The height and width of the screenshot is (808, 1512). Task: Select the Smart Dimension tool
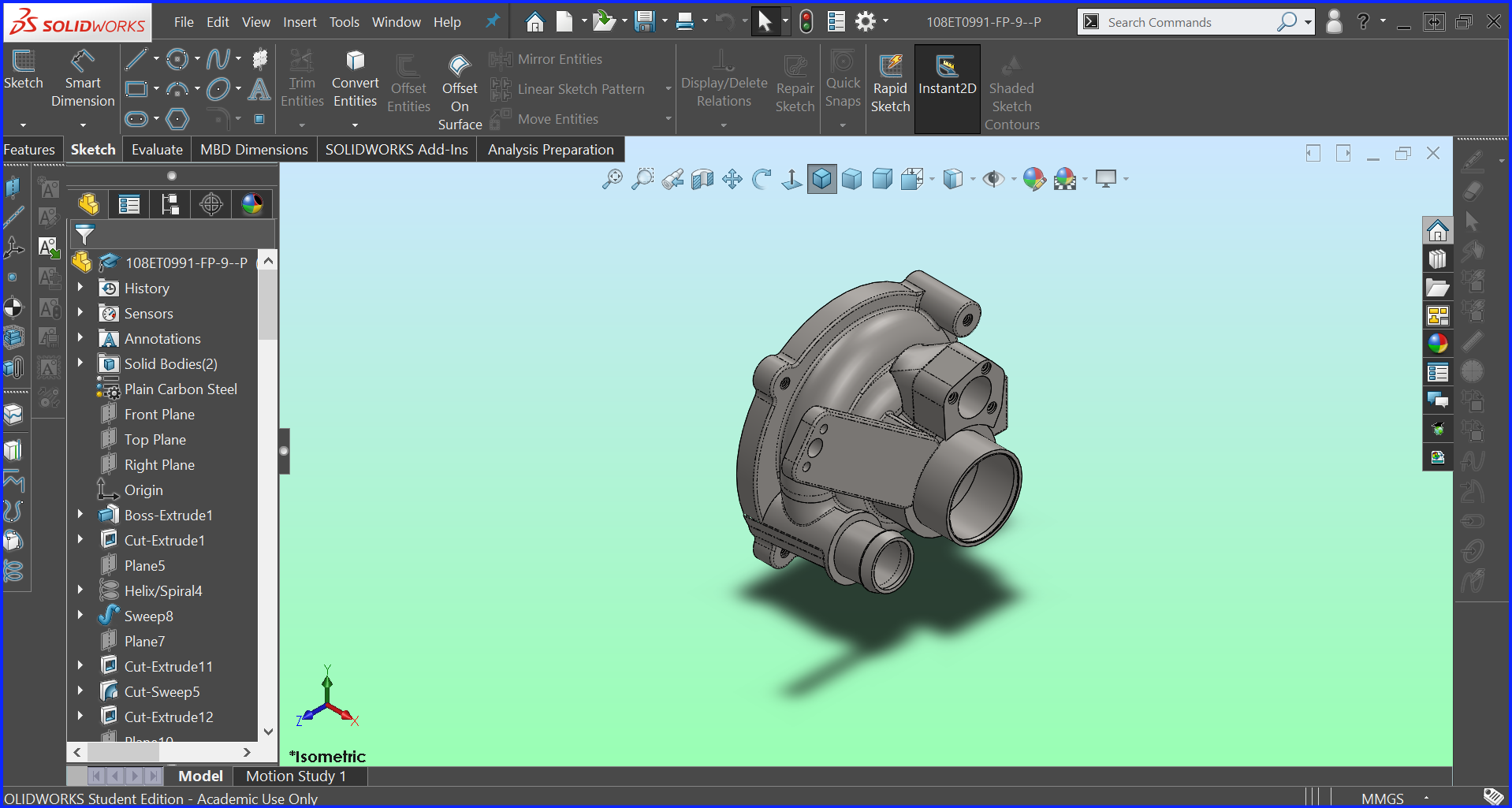(x=83, y=79)
